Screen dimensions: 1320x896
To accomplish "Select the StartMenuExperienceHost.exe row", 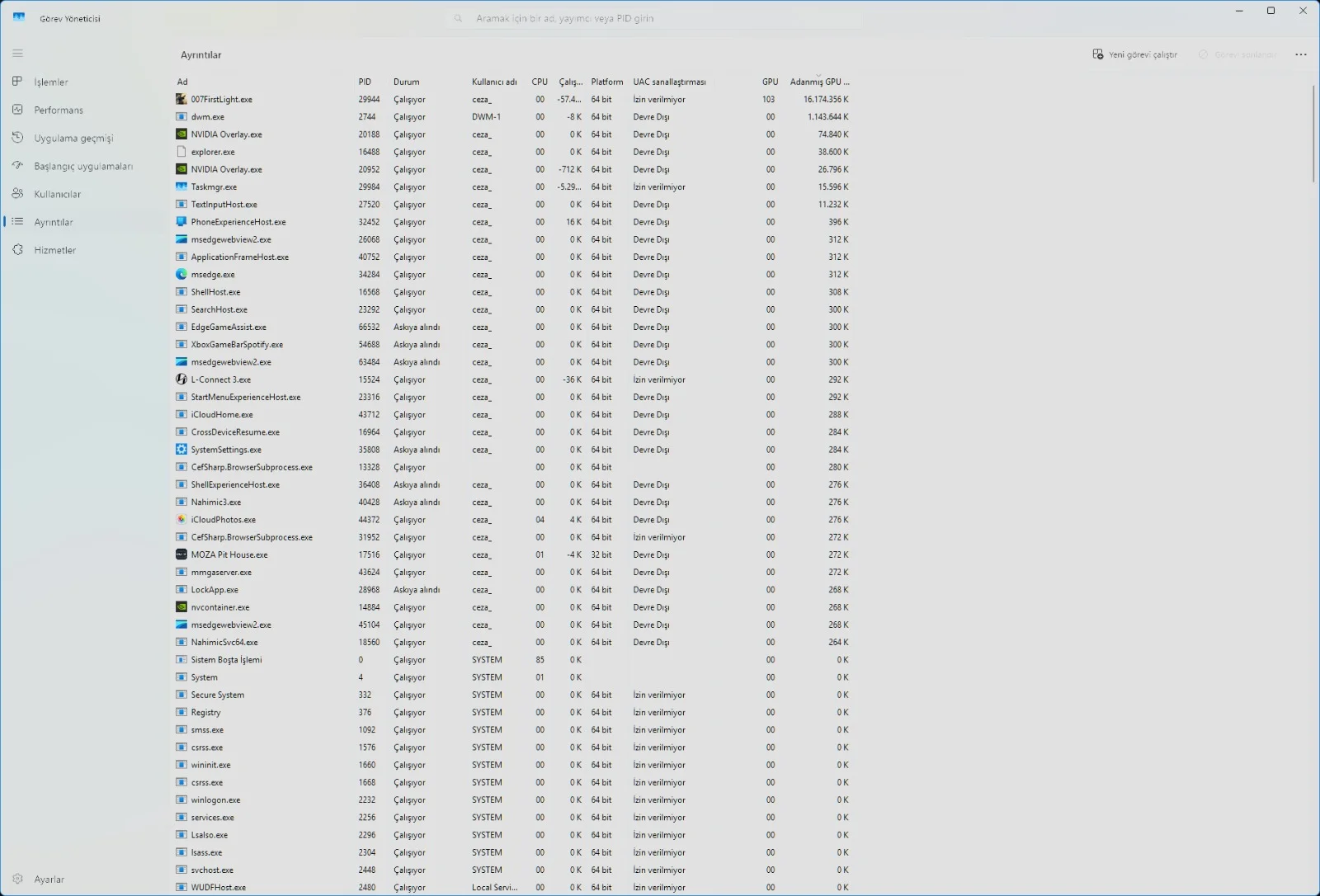I will tap(513, 397).
